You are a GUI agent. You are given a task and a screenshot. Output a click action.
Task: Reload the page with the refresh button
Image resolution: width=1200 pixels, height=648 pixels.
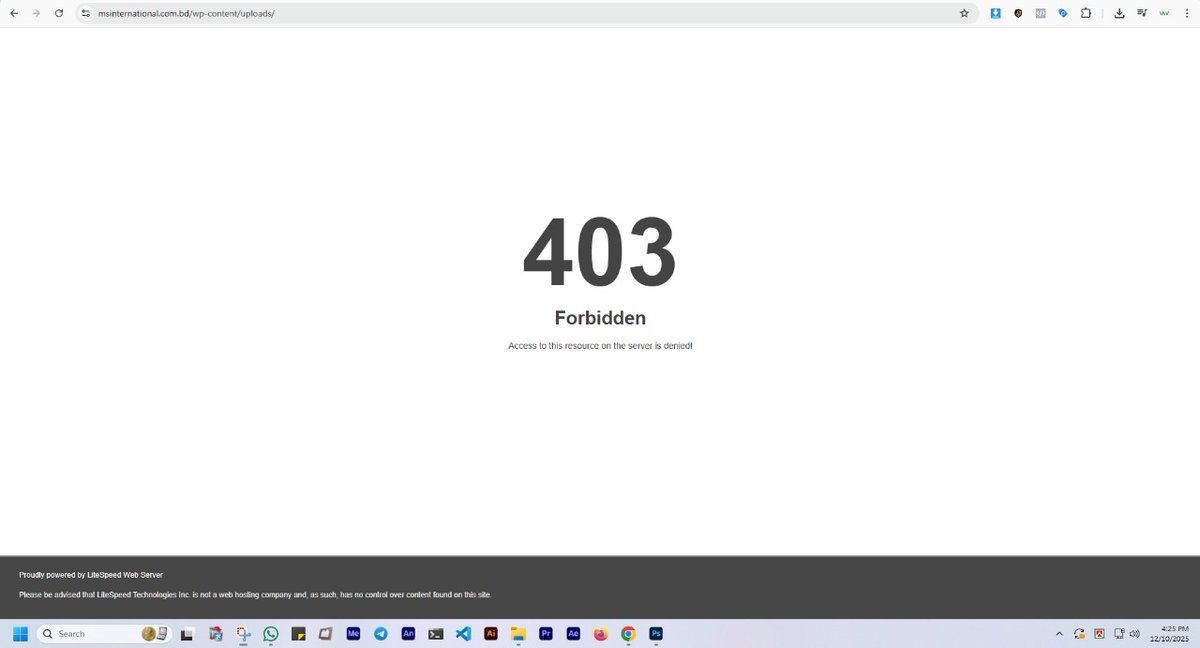(58, 13)
